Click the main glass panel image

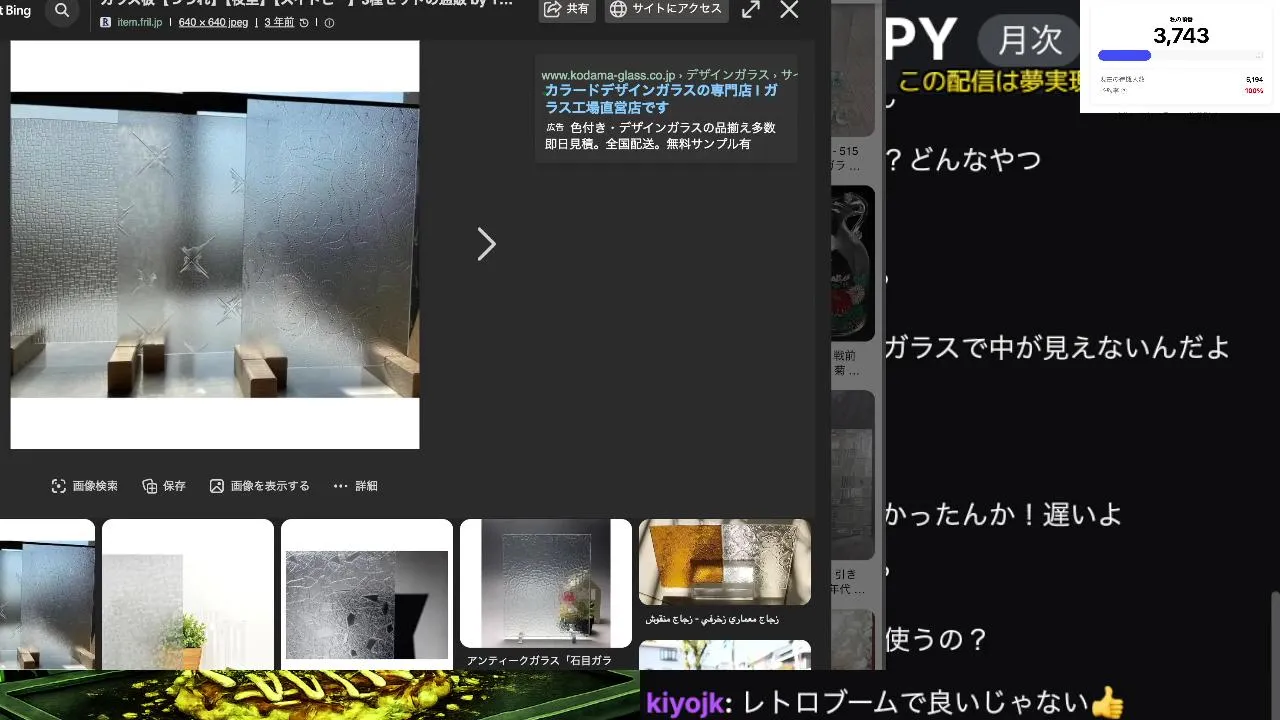coord(215,245)
